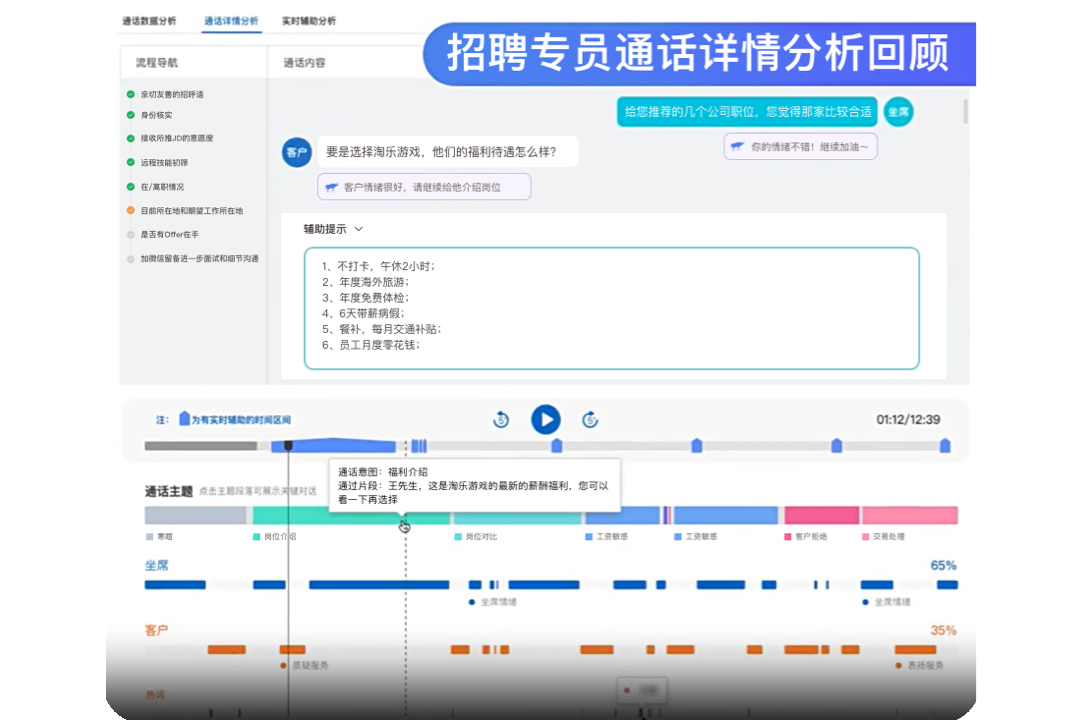Screen dimensions: 1084x720
Task: Select the pink 客户拒绝 topic segment
Action: 821,515
